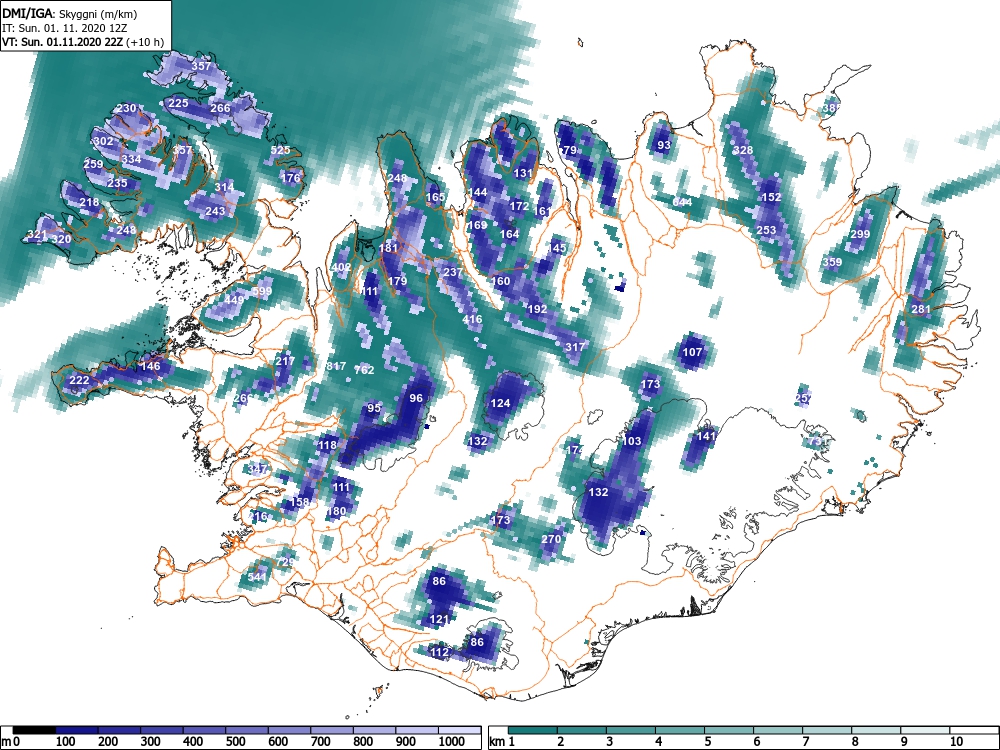Click the '237' visibility value
The width and height of the screenshot is (1000, 750).
pos(452,272)
